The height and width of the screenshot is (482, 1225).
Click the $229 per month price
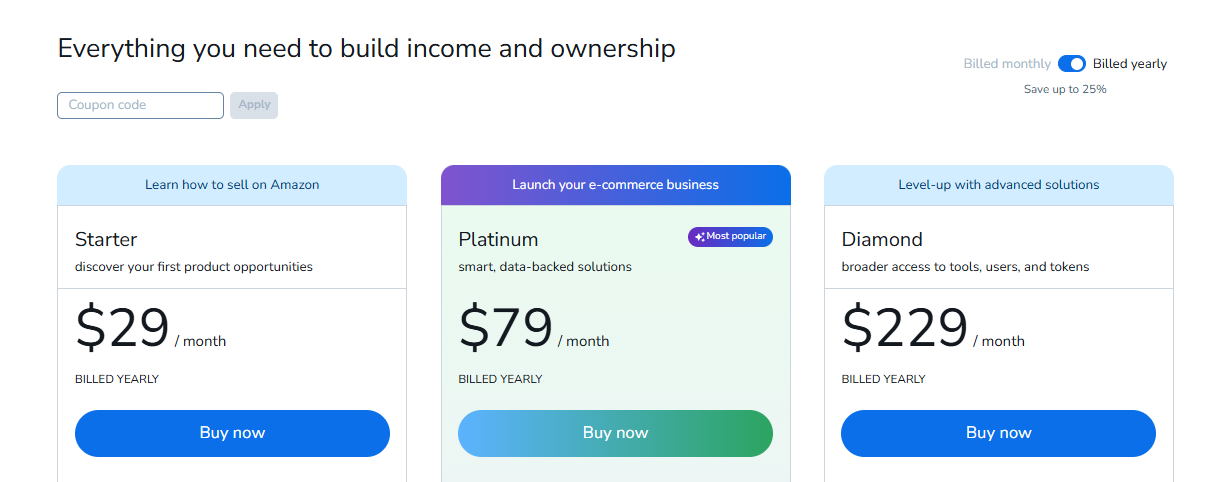pos(933,328)
